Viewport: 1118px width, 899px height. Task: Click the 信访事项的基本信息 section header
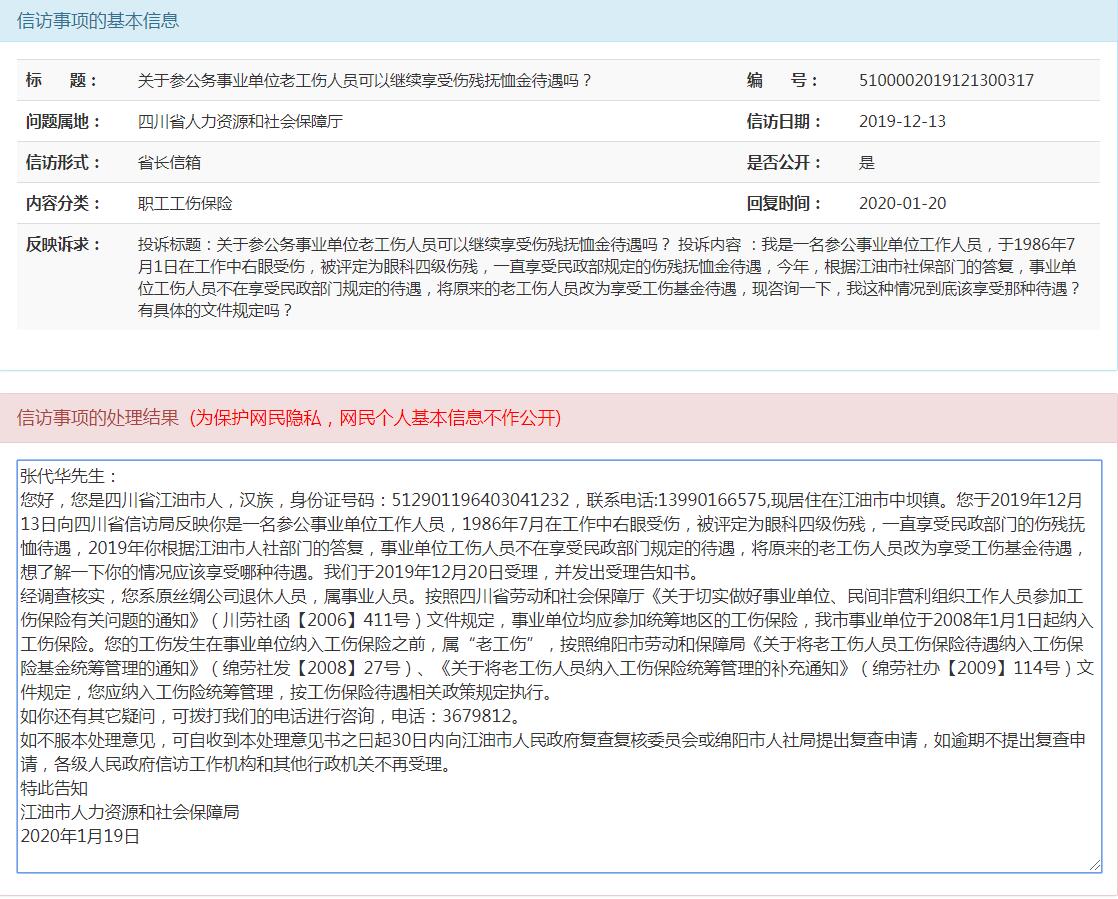(x=98, y=20)
